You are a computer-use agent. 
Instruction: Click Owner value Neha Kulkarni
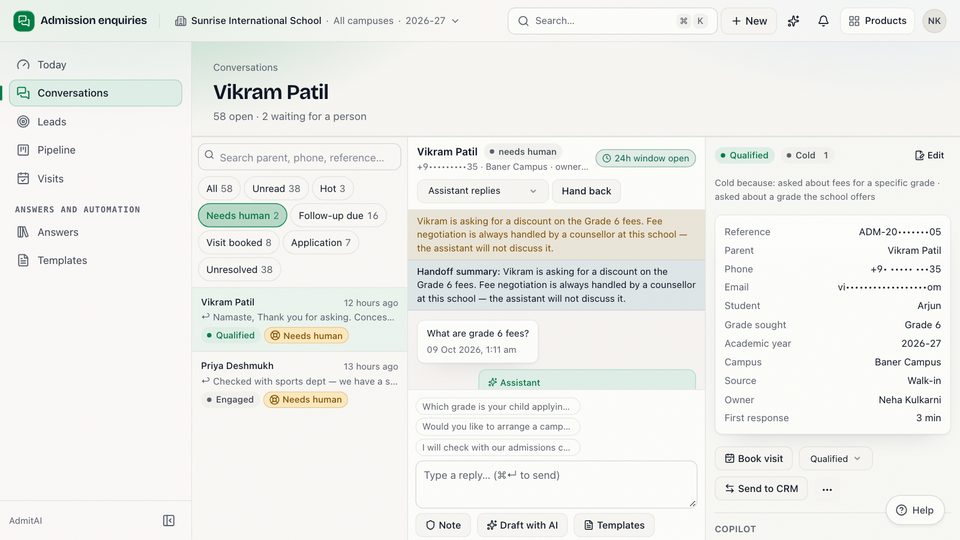click(x=910, y=400)
